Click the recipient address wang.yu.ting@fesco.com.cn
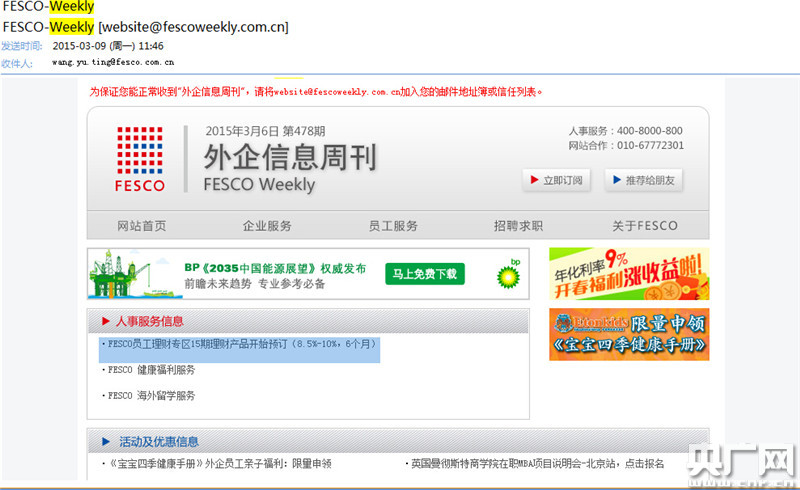The width and height of the screenshot is (800, 490). (x=113, y=63)
